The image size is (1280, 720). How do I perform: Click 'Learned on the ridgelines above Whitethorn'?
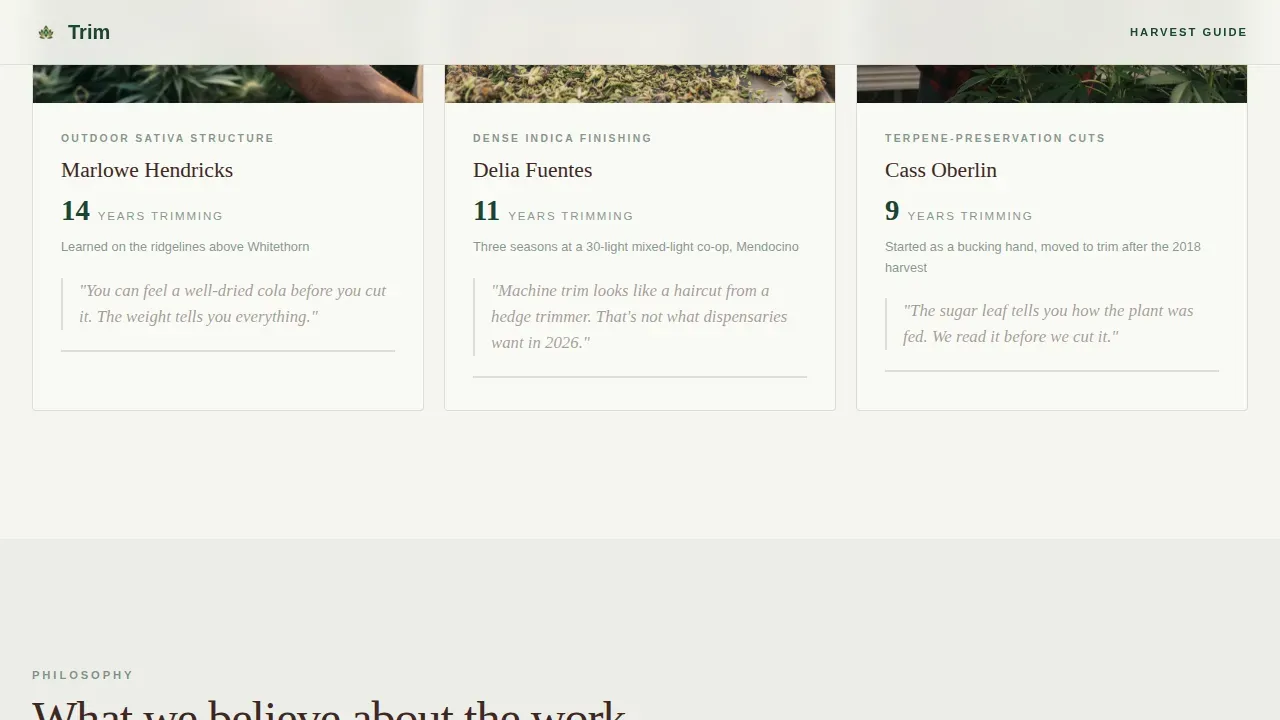pyautogui.click(x=185, y=247)
